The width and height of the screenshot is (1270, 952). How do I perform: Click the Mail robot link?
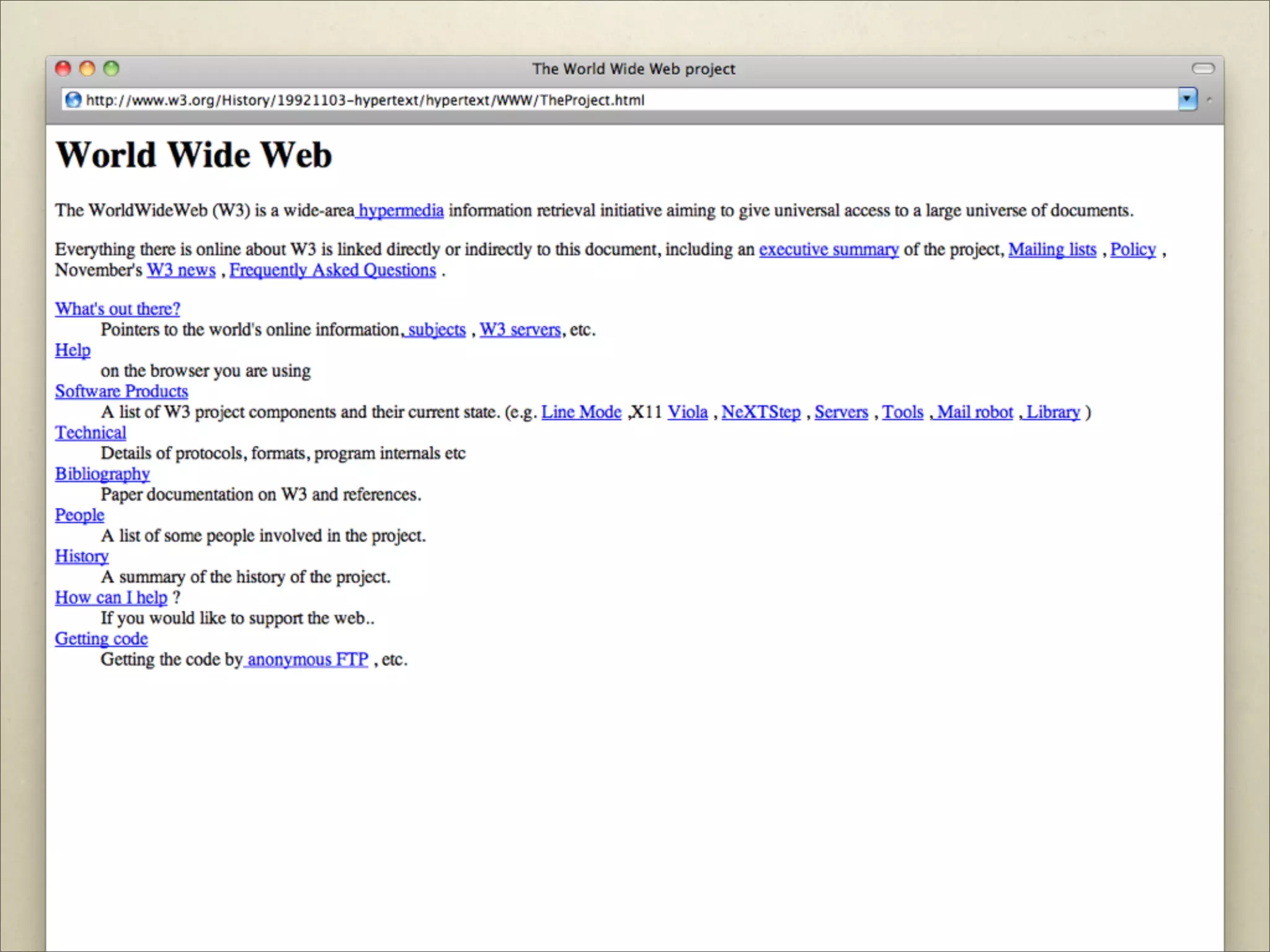coord(974,412)
